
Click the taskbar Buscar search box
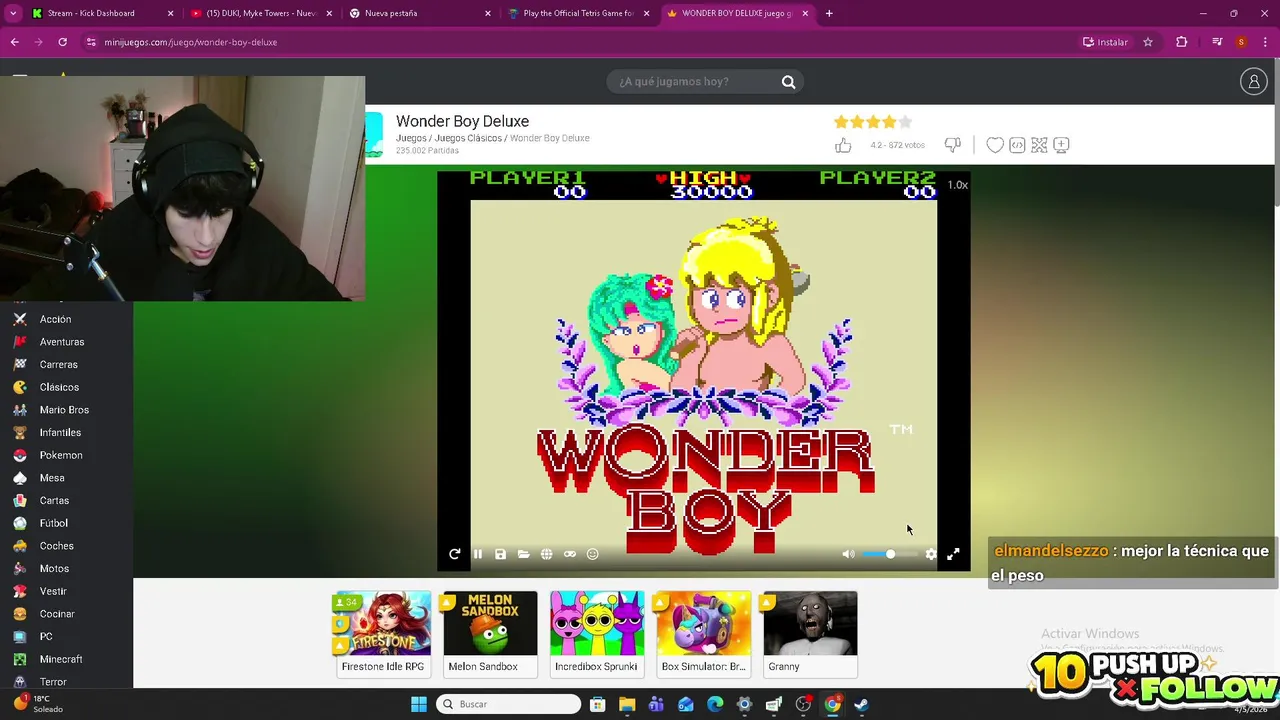pos(509,704)
